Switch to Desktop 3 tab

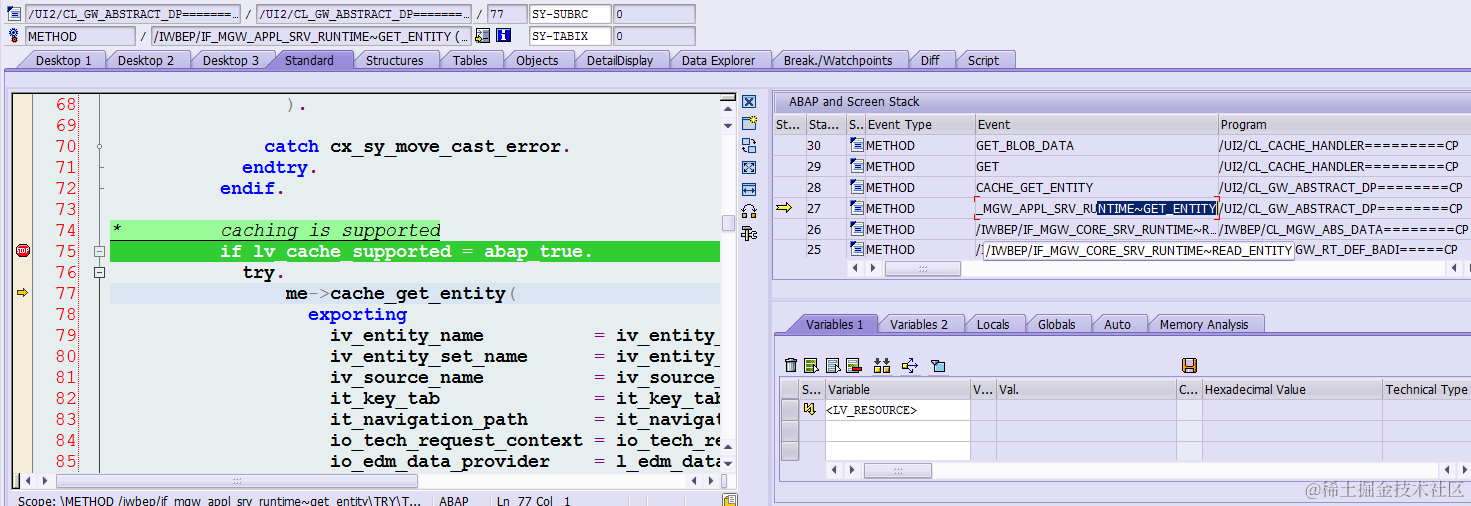(231, 60)
